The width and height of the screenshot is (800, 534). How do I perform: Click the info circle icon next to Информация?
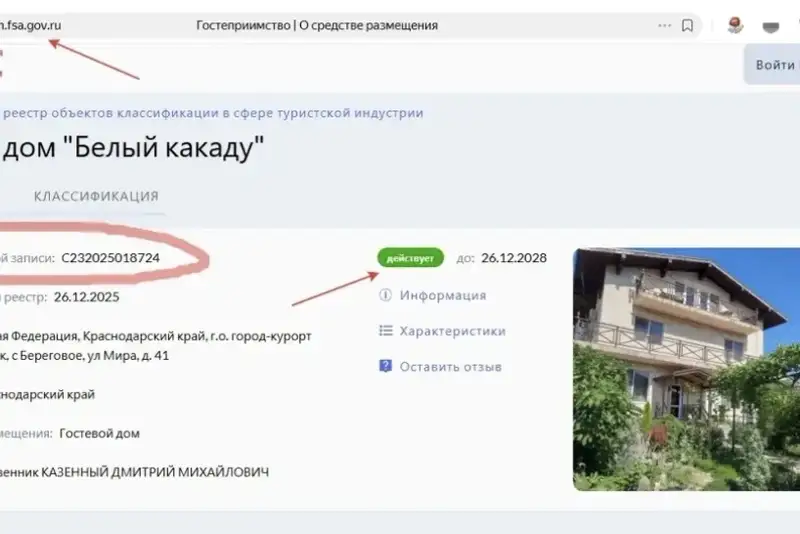(385, 295)
